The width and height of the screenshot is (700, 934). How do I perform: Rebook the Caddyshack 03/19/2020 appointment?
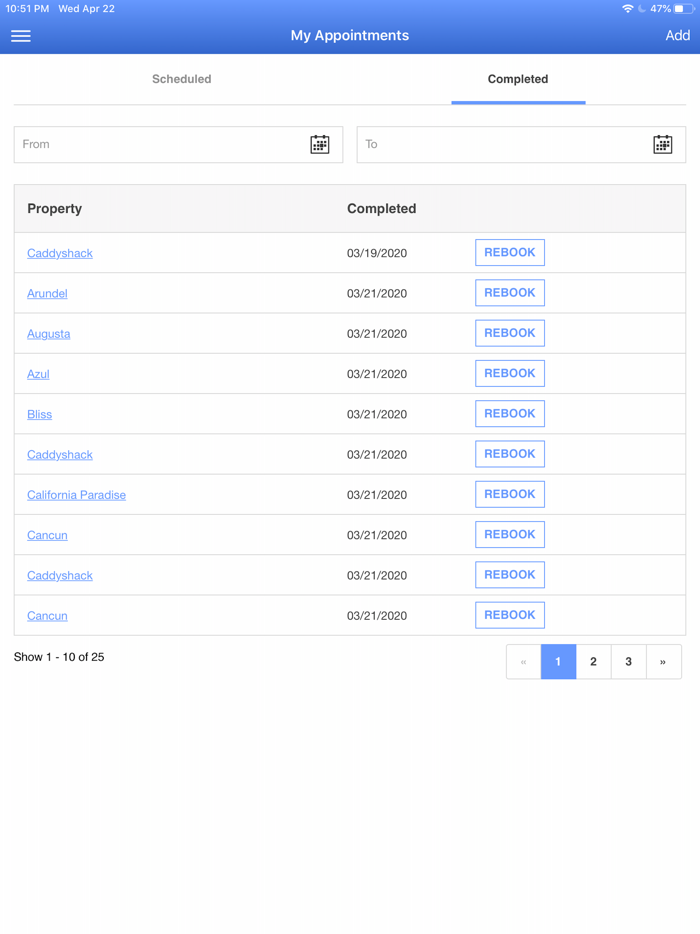pos(510,253)
